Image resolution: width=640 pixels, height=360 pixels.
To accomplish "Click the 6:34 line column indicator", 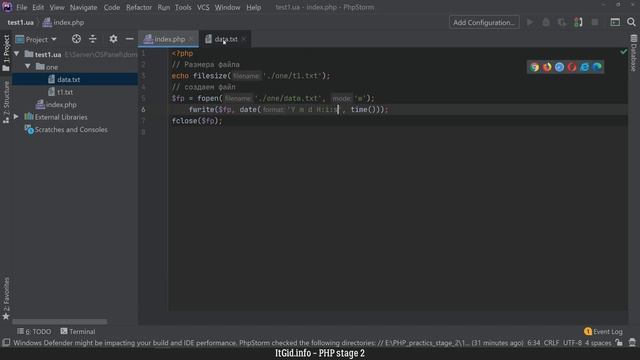I will pos(533,343).
